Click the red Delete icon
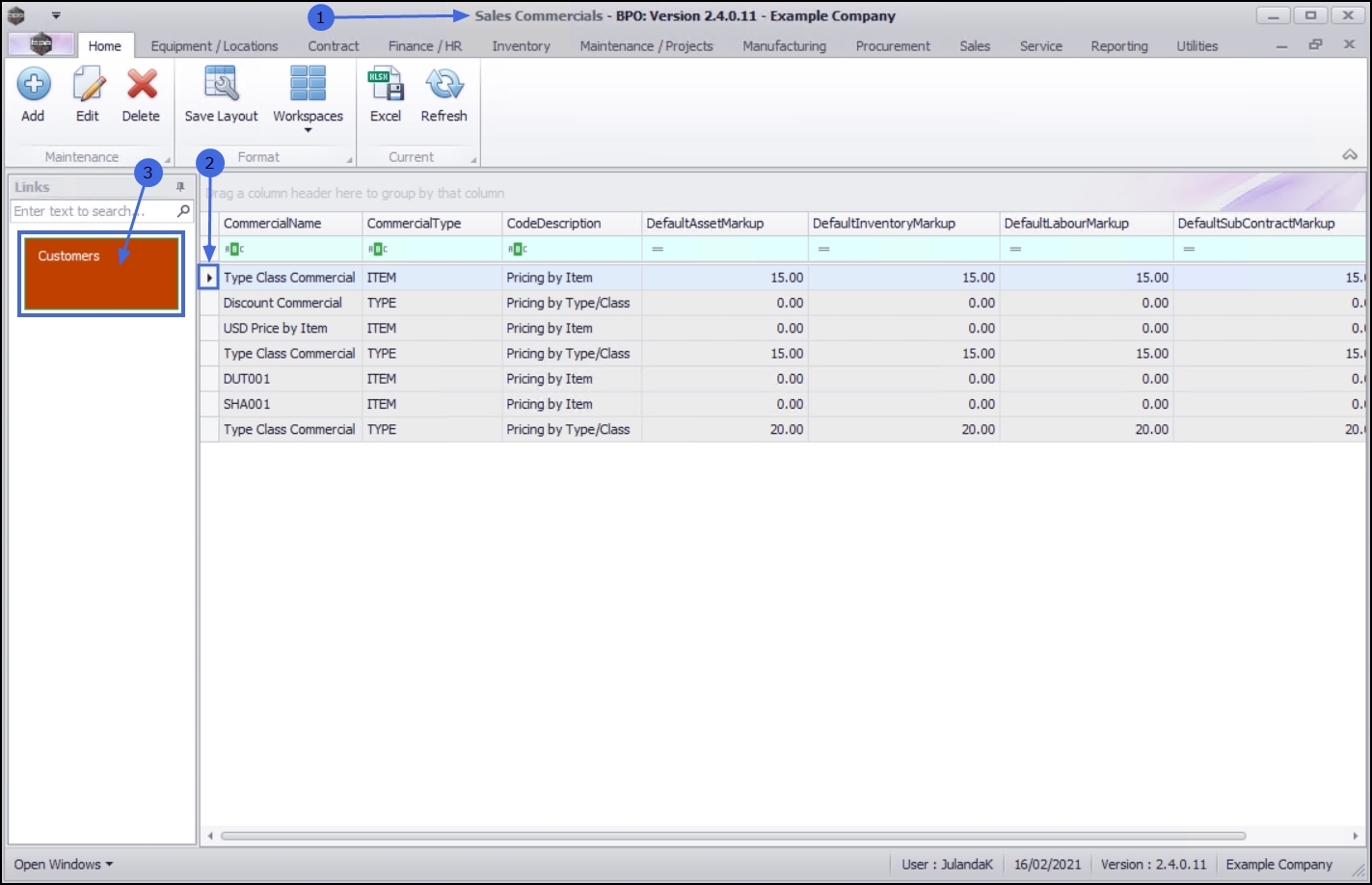The height and width of the screenshot is (885, 1372). [x=142, y=86]
